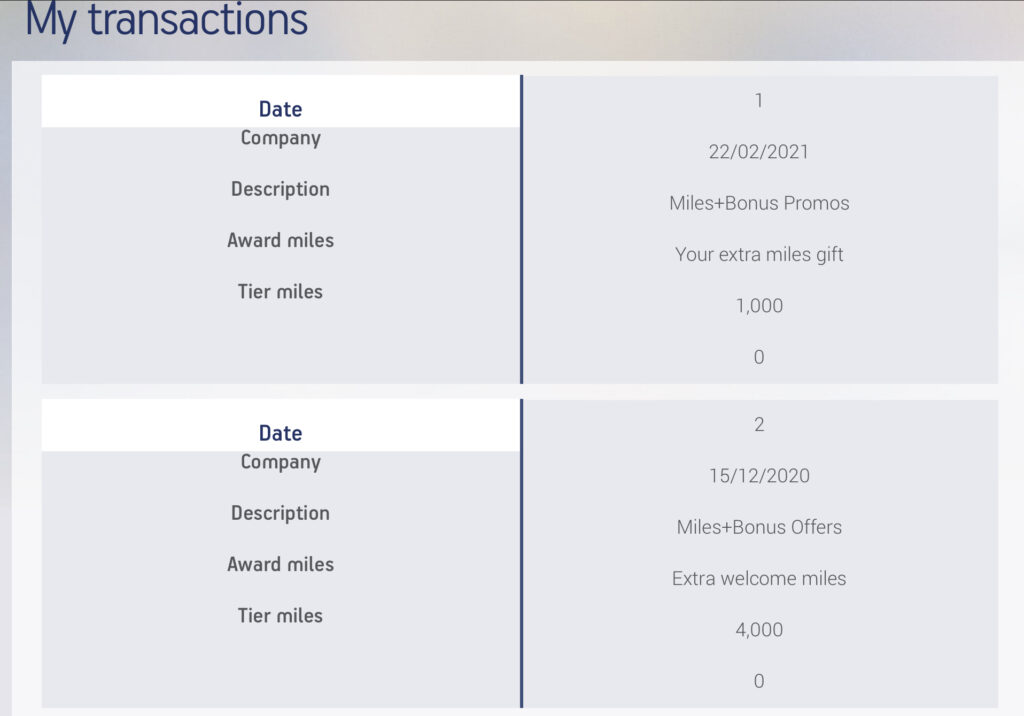
Task: Click transaction number 2
Action: [759, 425]
